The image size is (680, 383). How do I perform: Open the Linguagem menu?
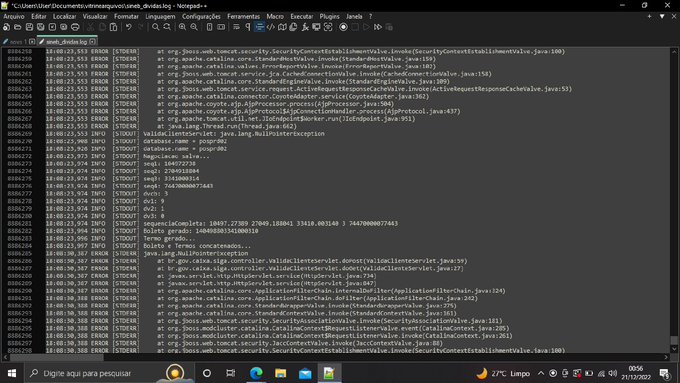coord(160,16)
